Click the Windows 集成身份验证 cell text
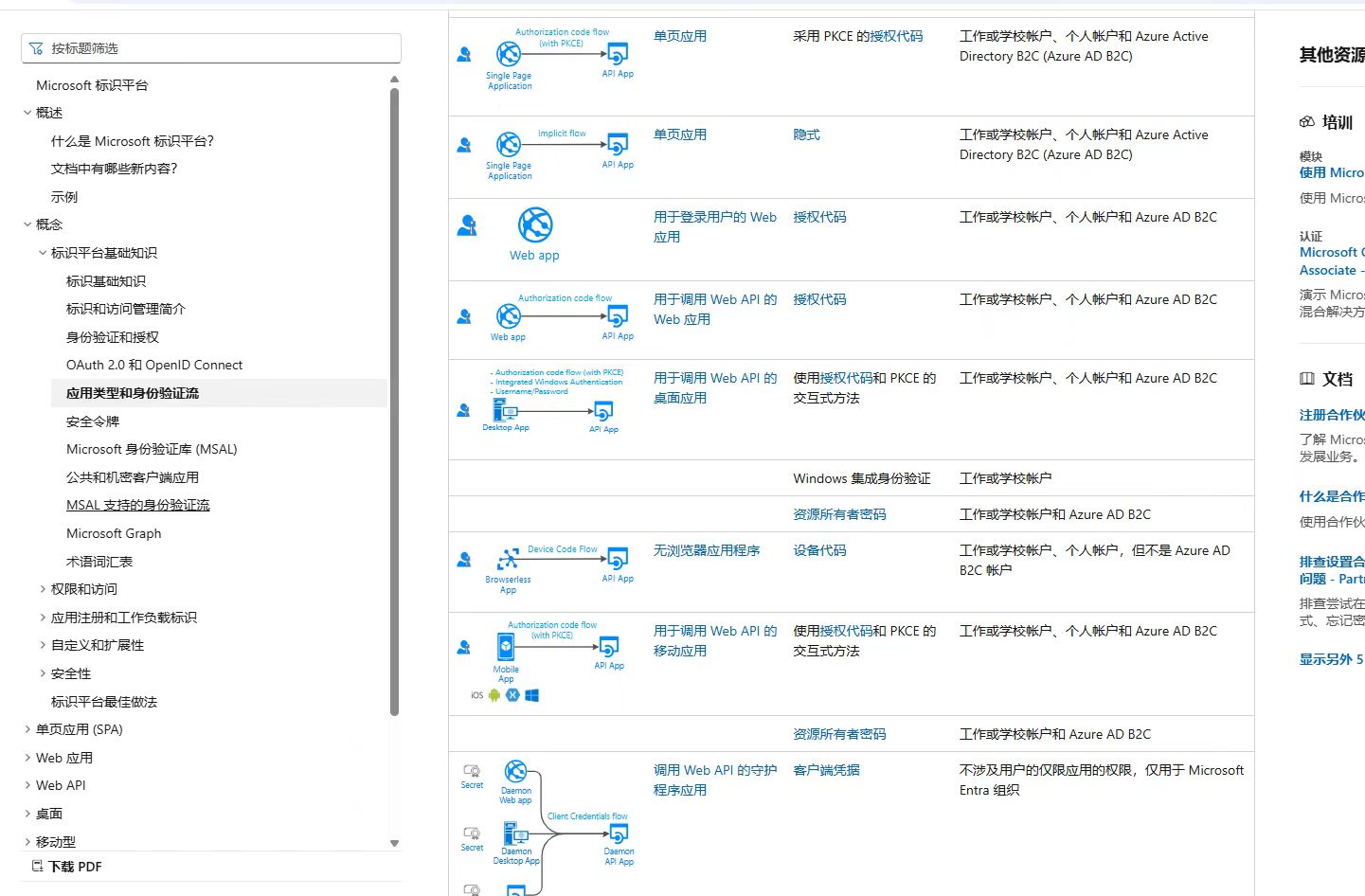The width and height of the screenshot is (1365, 896). coord(862,478)
